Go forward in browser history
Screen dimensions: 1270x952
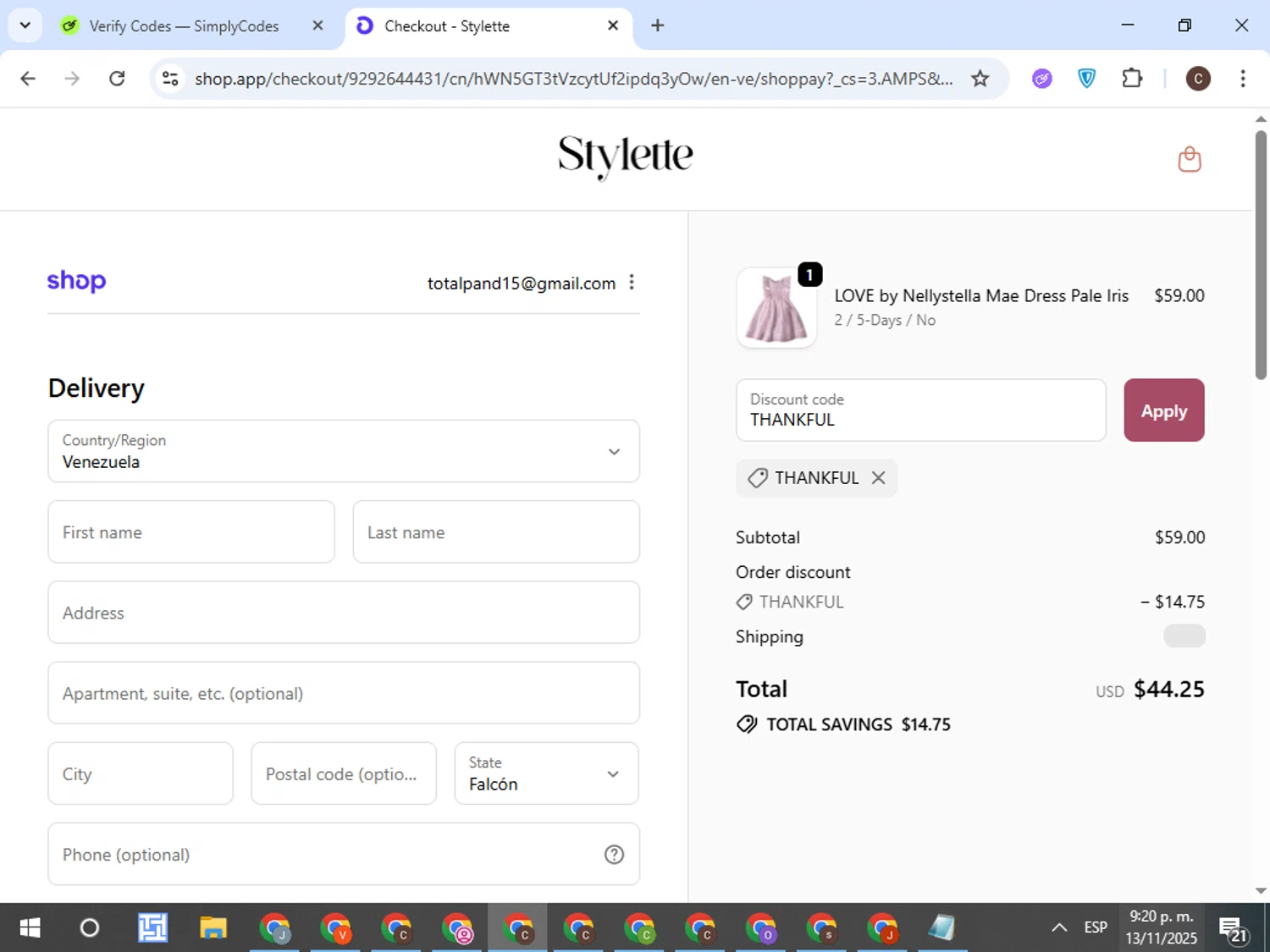pos(73,79)
